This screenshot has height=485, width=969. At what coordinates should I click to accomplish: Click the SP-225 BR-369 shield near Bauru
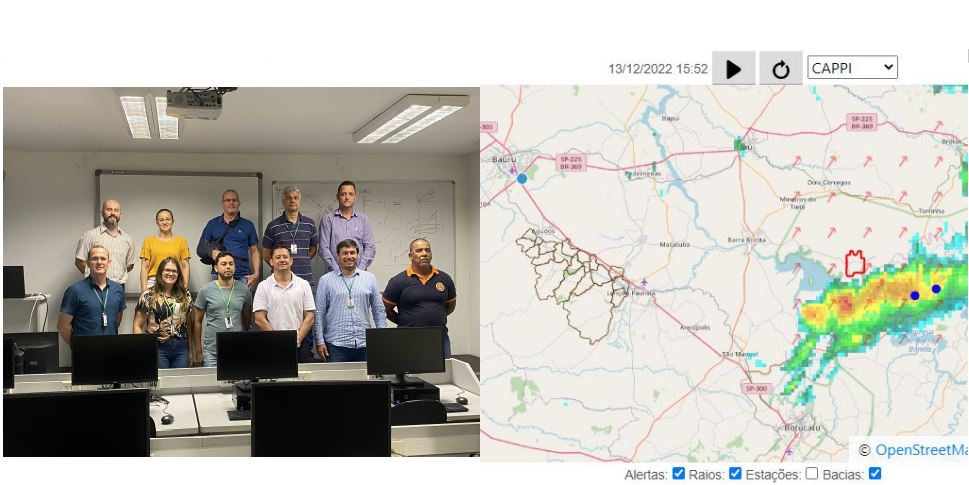coord(570,162)
